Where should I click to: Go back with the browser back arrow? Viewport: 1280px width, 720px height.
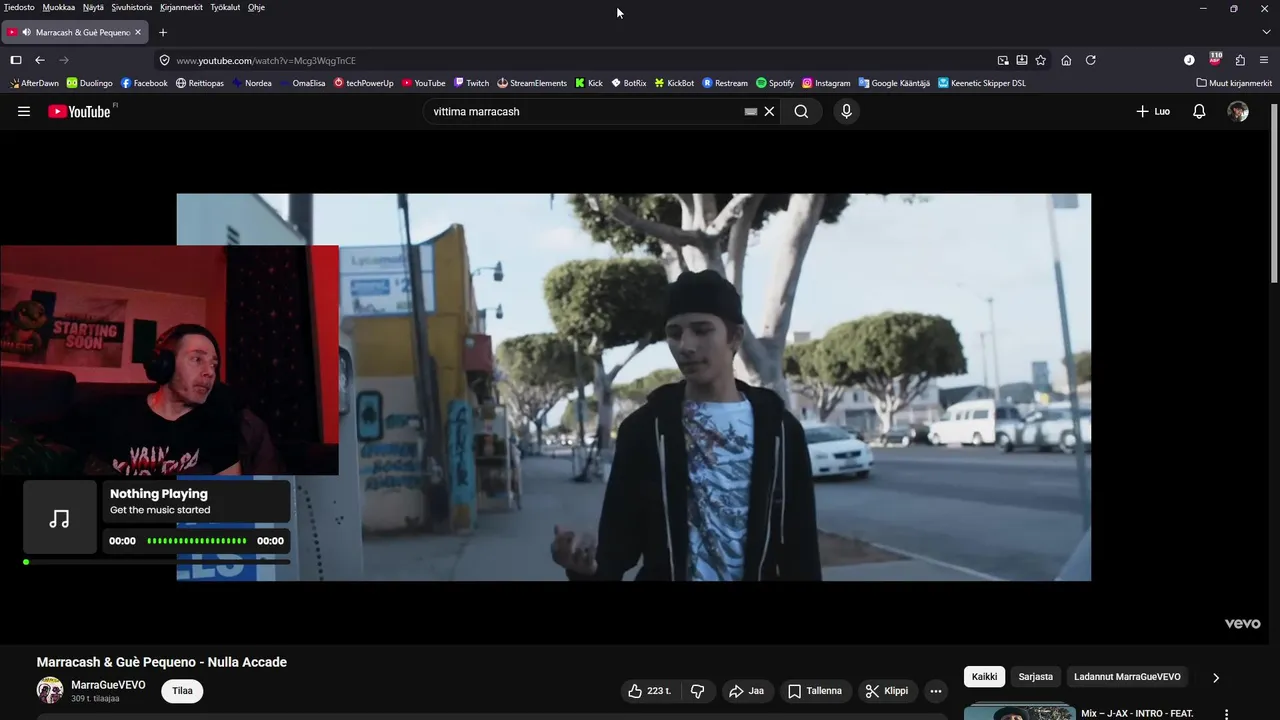(x=40, y=60)
